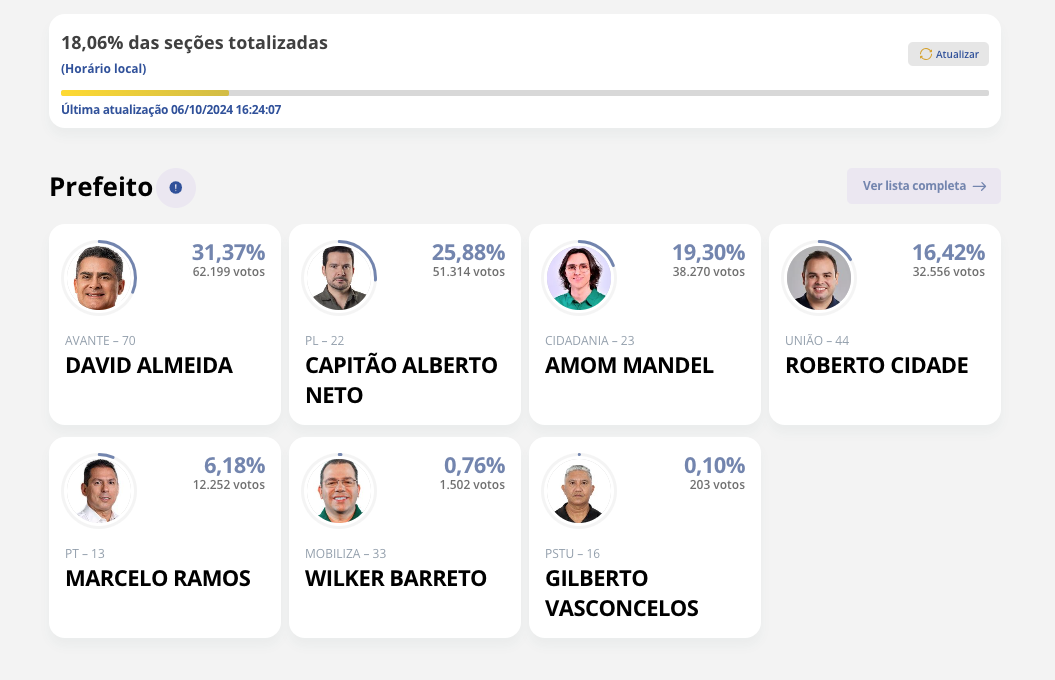Click the MARCELO RAMOS name

[x=158, y=579]
